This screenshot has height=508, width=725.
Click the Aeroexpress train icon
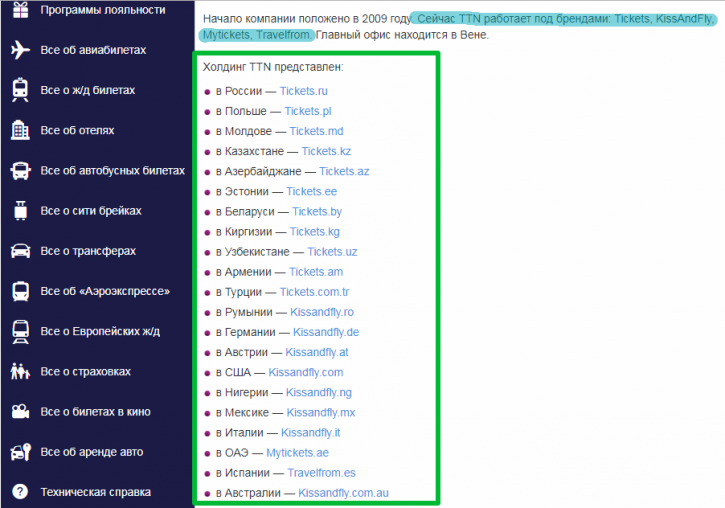(20, 291)
